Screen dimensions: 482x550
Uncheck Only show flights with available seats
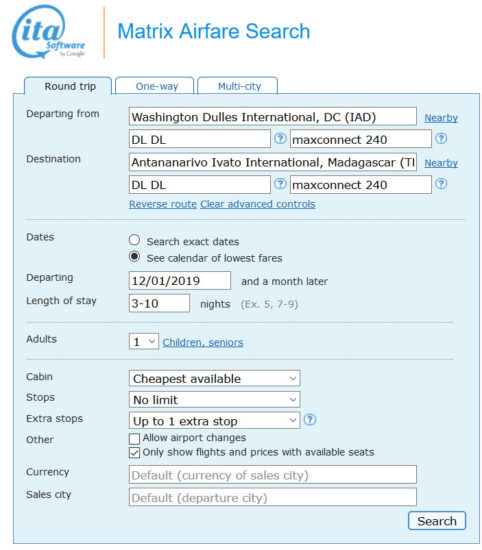pyautogui.click(x=134, y=452)
